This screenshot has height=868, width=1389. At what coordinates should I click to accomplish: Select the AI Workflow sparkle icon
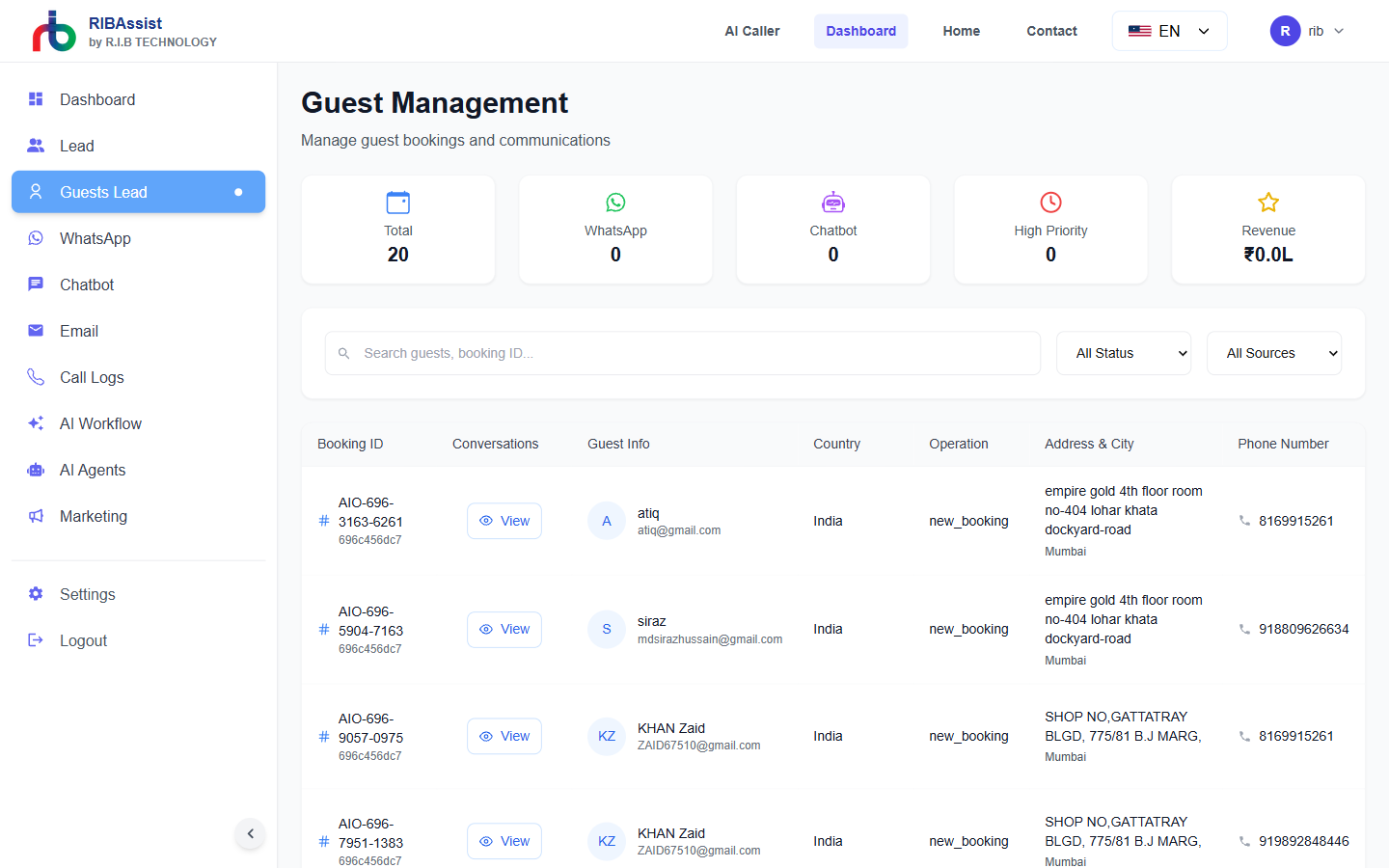[x=36, y=423]
